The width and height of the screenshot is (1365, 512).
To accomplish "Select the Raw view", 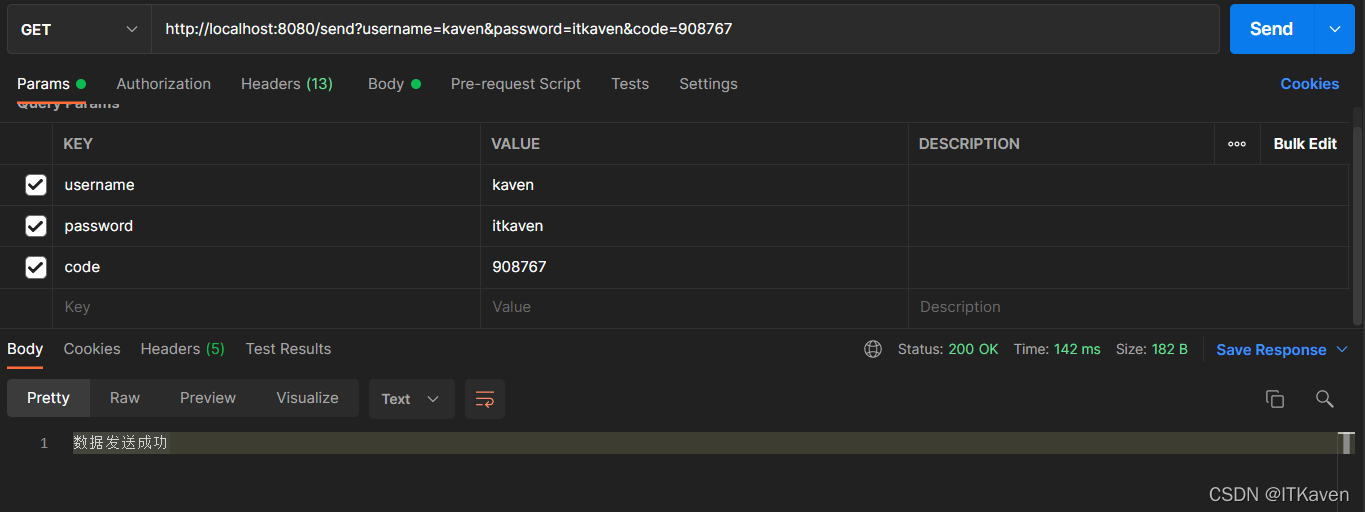I will click(125, 398).
